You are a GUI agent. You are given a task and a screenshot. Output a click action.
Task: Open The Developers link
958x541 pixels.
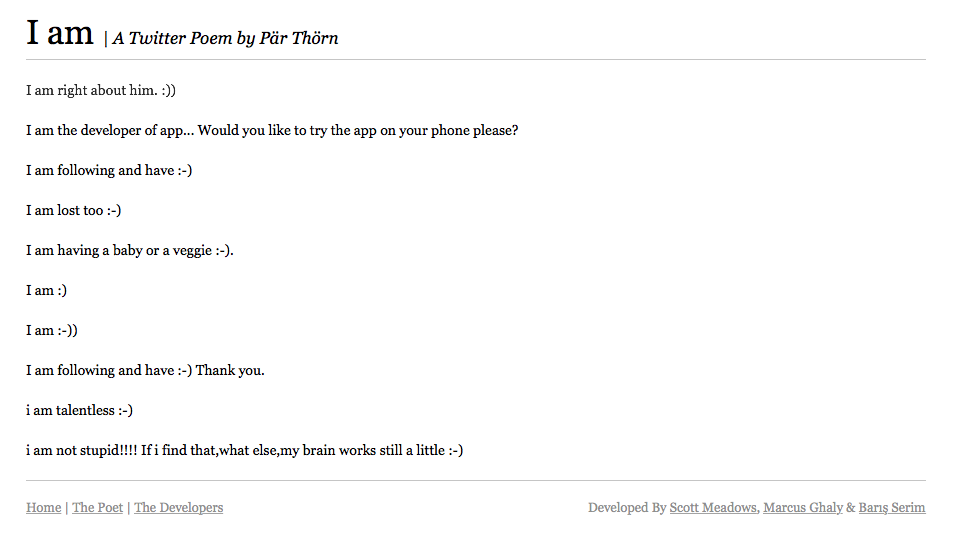(x=178, y=507)
